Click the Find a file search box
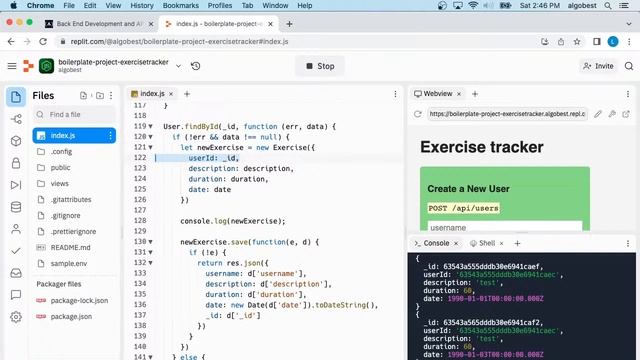This screenshot has width=640, height=360. (75, 115)
